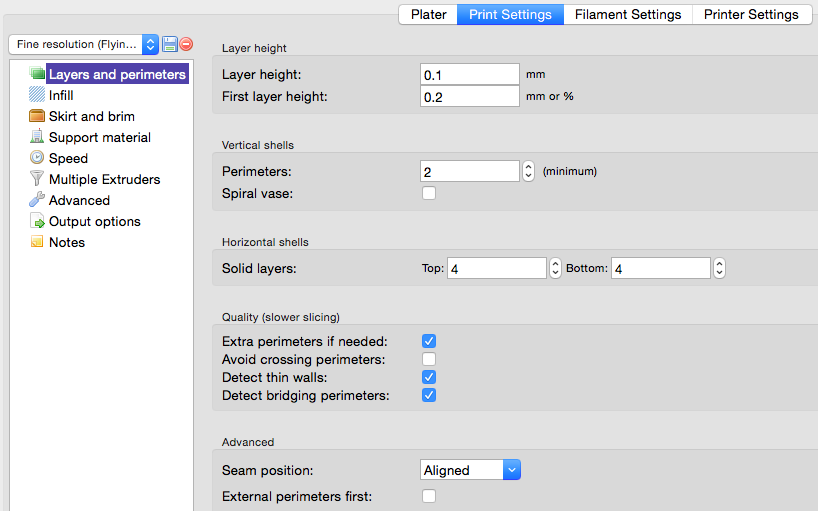Open the Speed settings clock icon
This screenshot has height=511, width=818.
point(37,158)
